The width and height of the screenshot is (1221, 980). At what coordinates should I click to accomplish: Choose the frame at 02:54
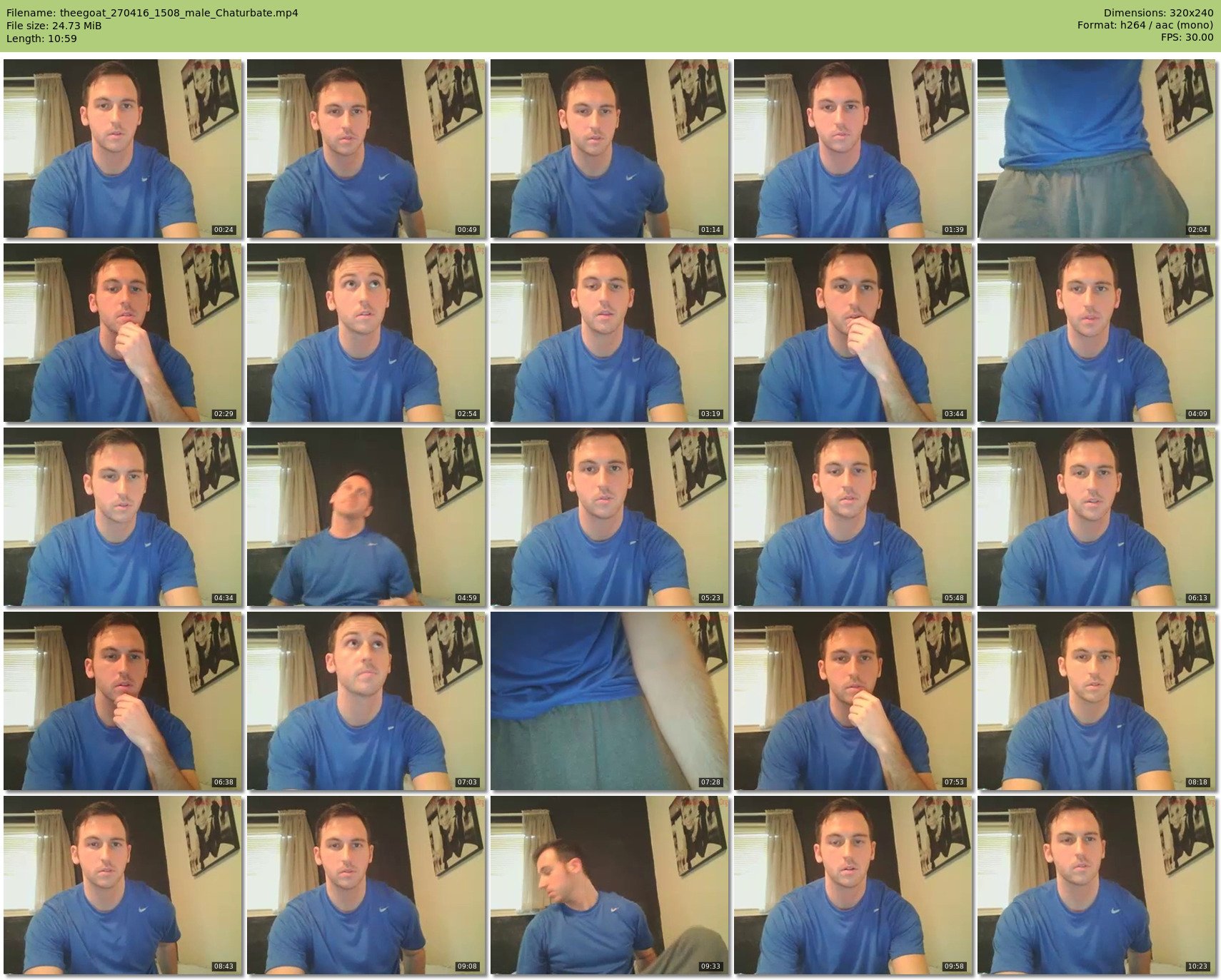(x=366, y=333)
